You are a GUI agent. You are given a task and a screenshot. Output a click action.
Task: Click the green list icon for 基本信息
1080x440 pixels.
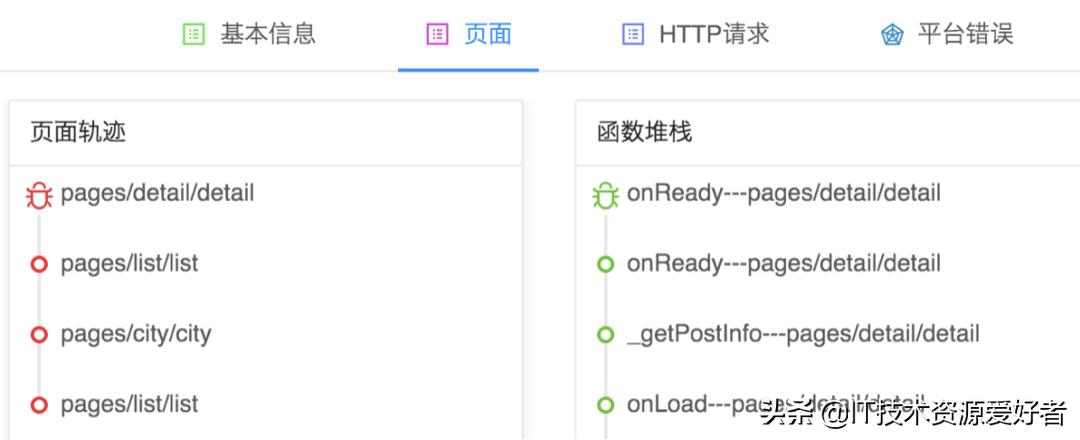coord(193,34)
